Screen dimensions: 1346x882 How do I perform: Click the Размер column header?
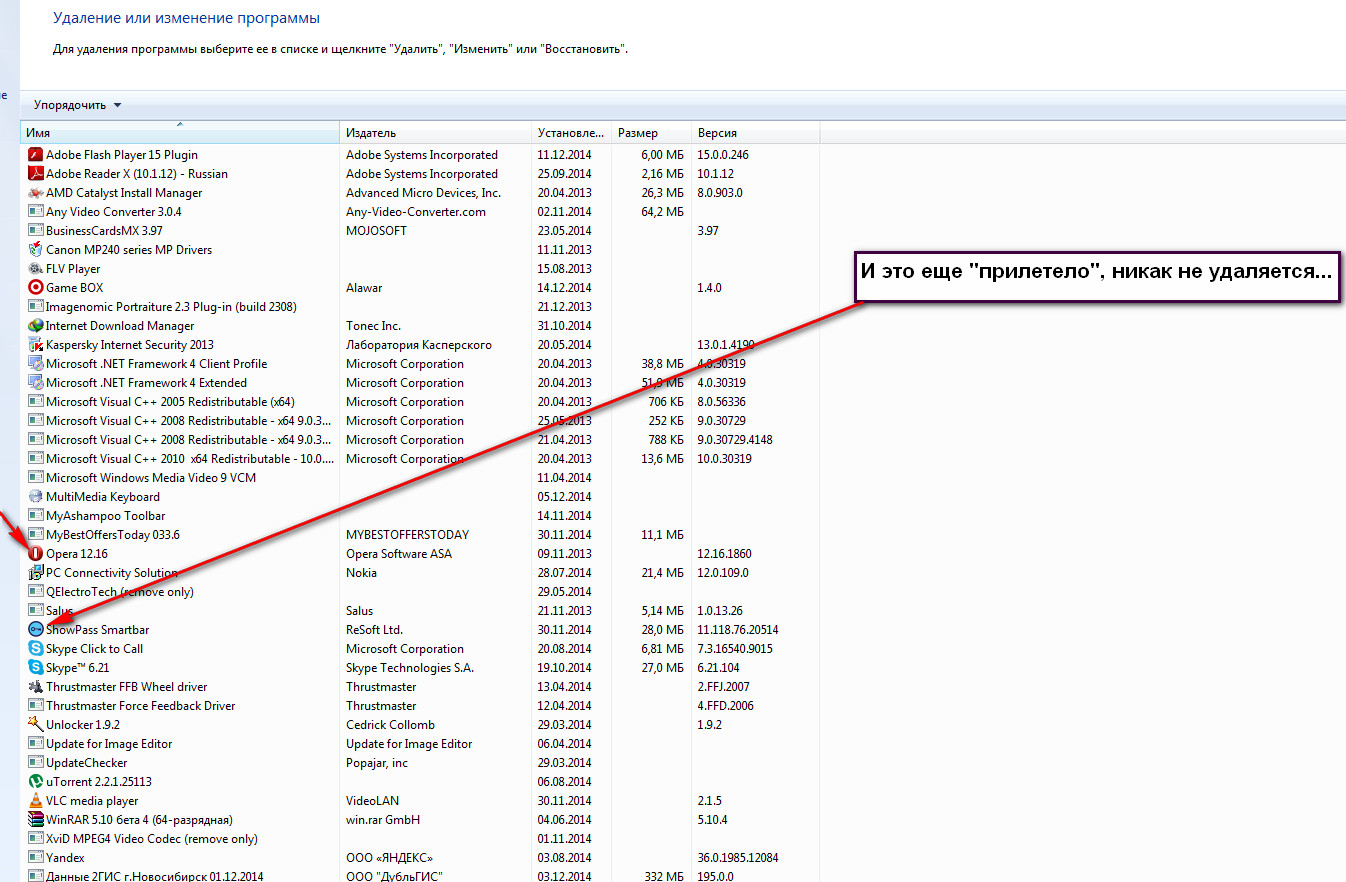coord(650,133)
